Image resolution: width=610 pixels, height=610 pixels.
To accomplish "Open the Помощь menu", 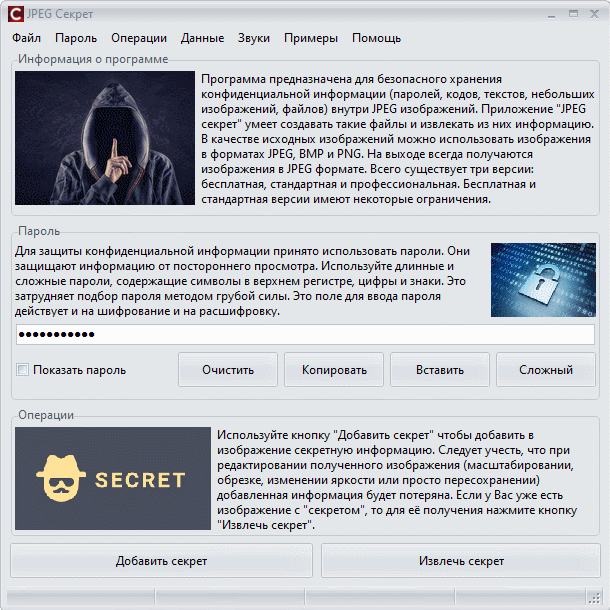I will (x=376, y=38).
